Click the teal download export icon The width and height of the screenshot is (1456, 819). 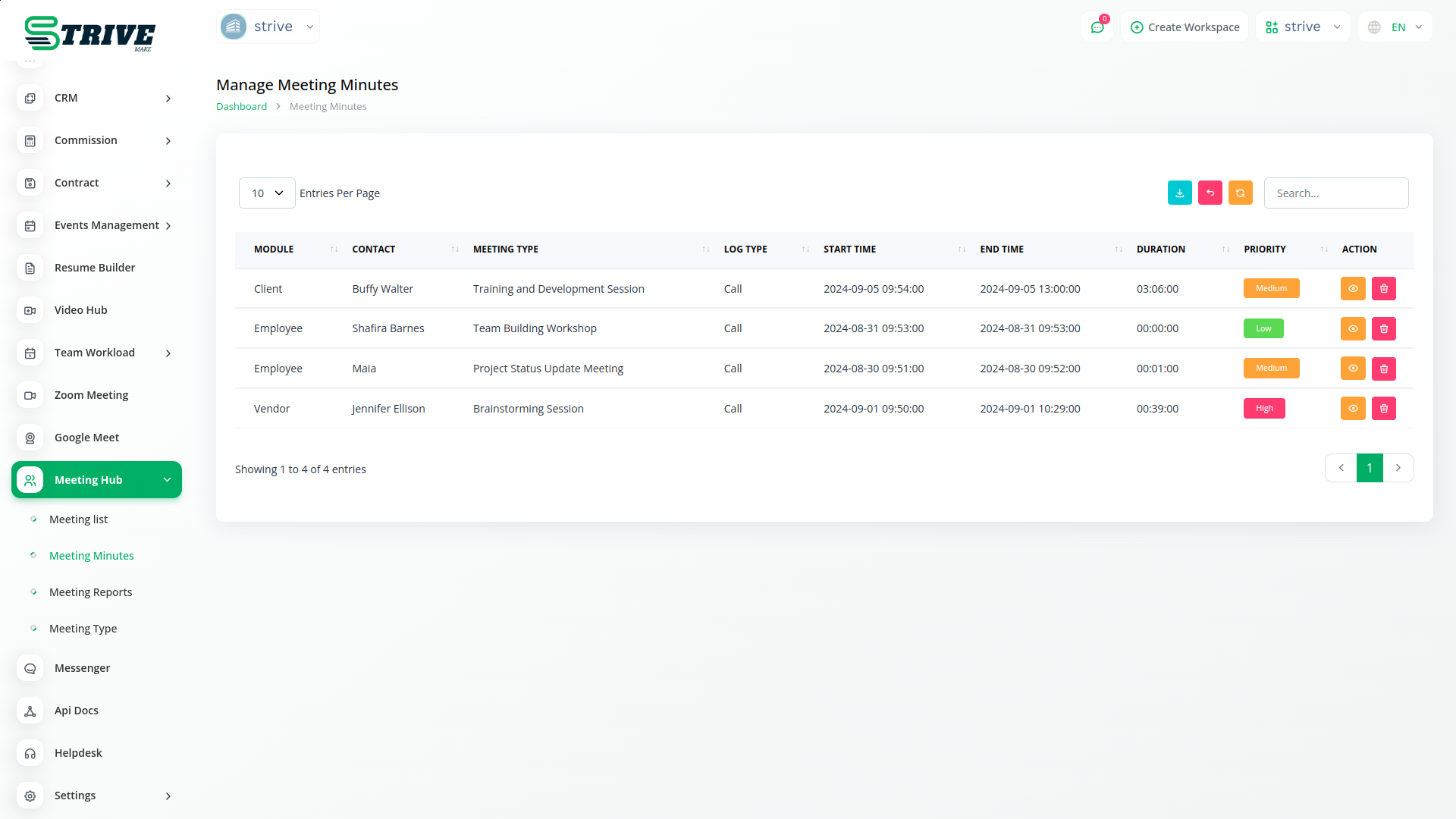1179,193
